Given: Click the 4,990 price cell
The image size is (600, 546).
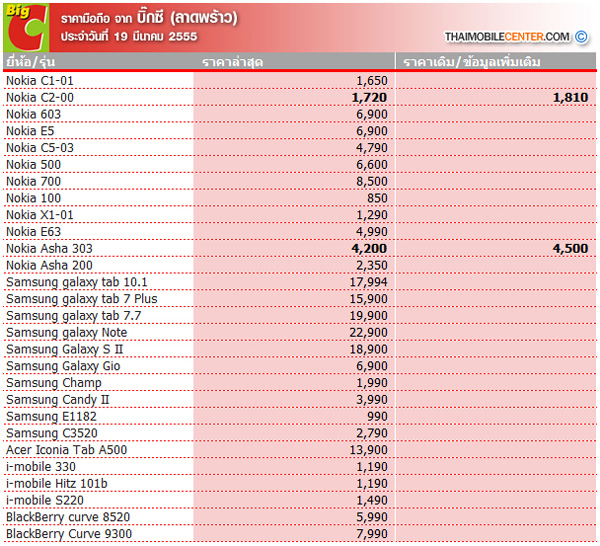Looking at the screenshot, I should click(x=372, y=232).
